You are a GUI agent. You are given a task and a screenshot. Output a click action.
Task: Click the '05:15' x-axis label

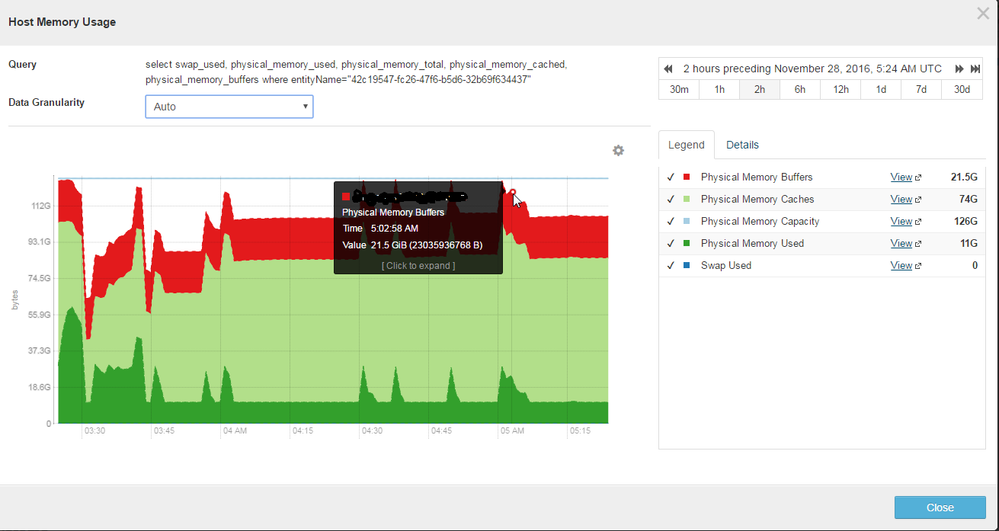pos(580,431)
